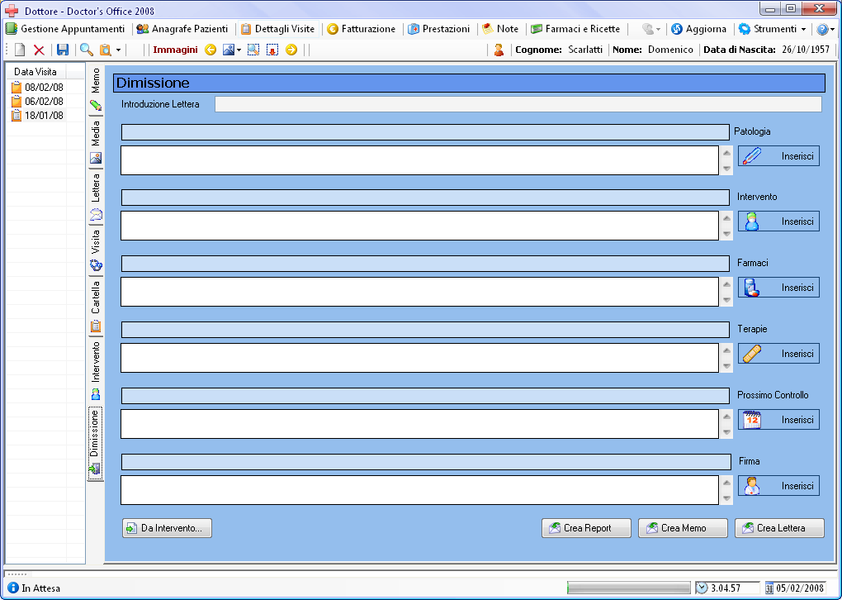Select Dettagli Visite in the menu bar
The image size is (842, 600).
tap(278, 29)
